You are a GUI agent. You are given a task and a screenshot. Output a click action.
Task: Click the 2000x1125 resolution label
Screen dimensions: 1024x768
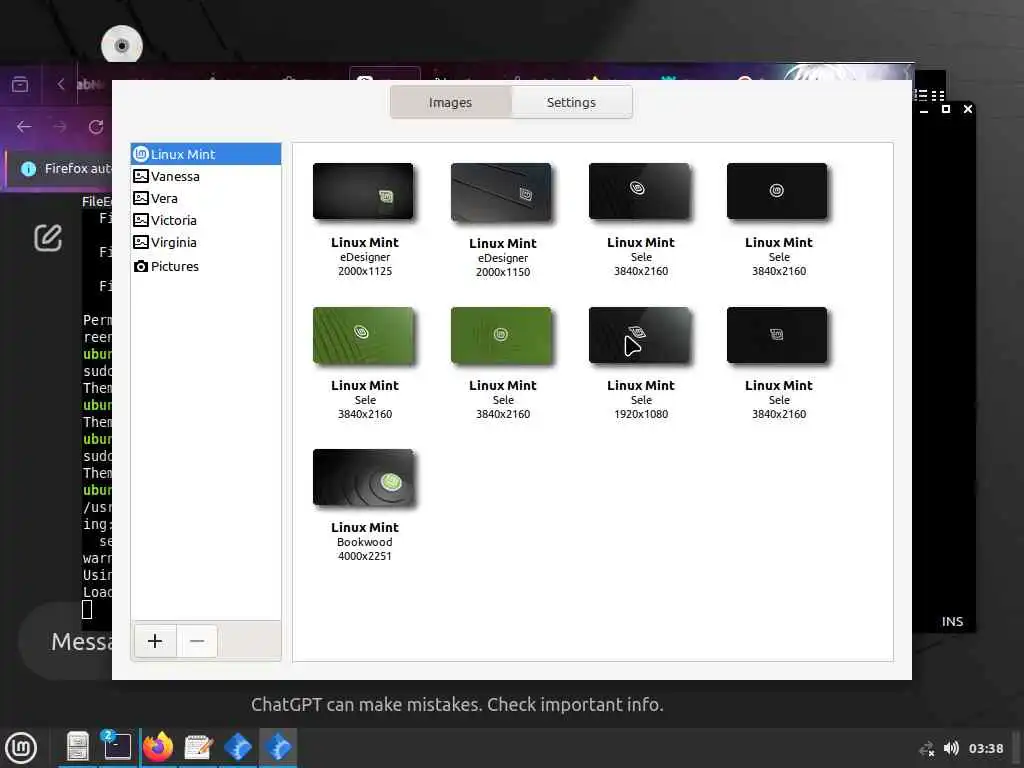point(364,271)
